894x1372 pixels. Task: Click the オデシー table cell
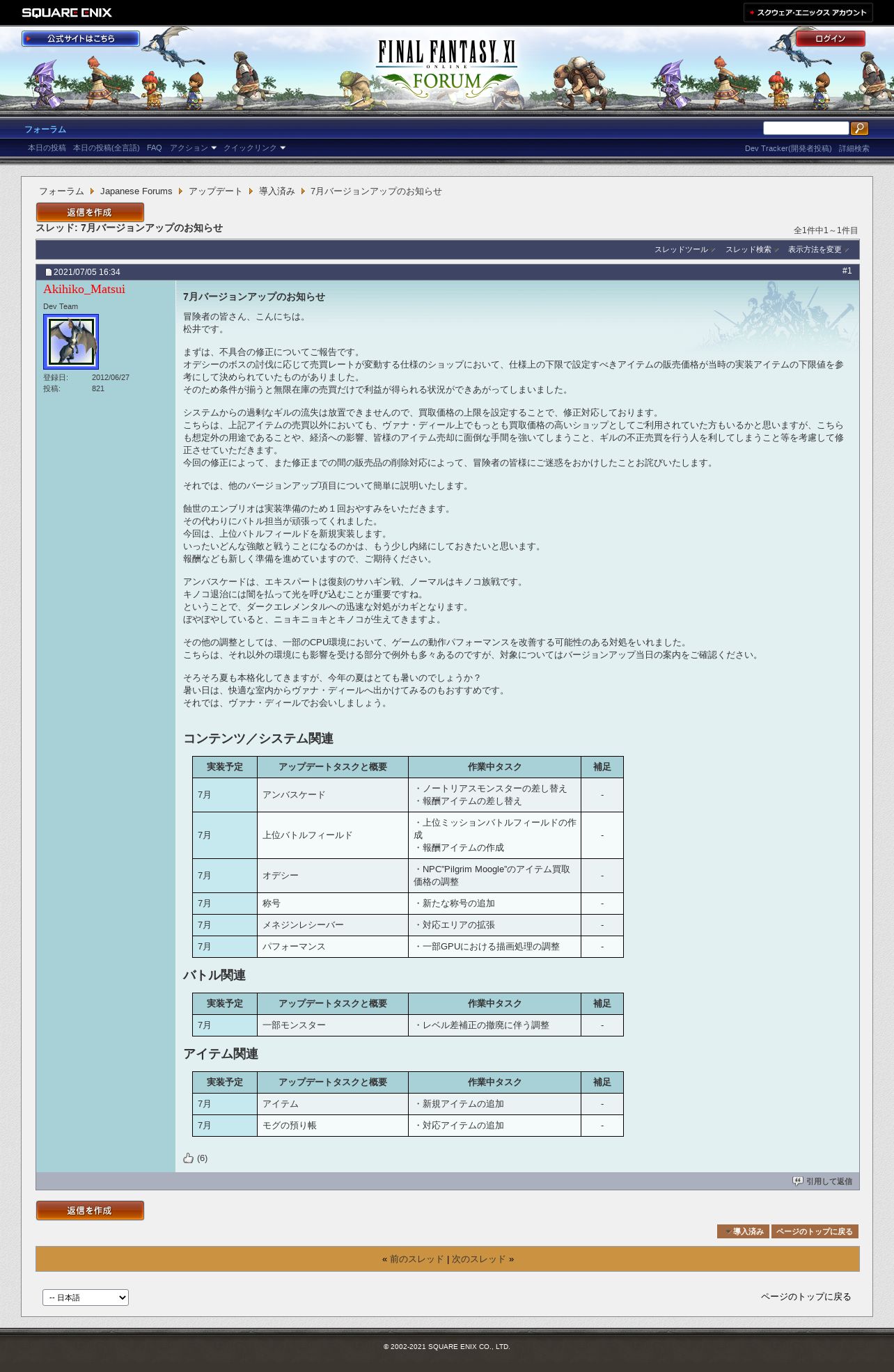[x=333, y=876]
